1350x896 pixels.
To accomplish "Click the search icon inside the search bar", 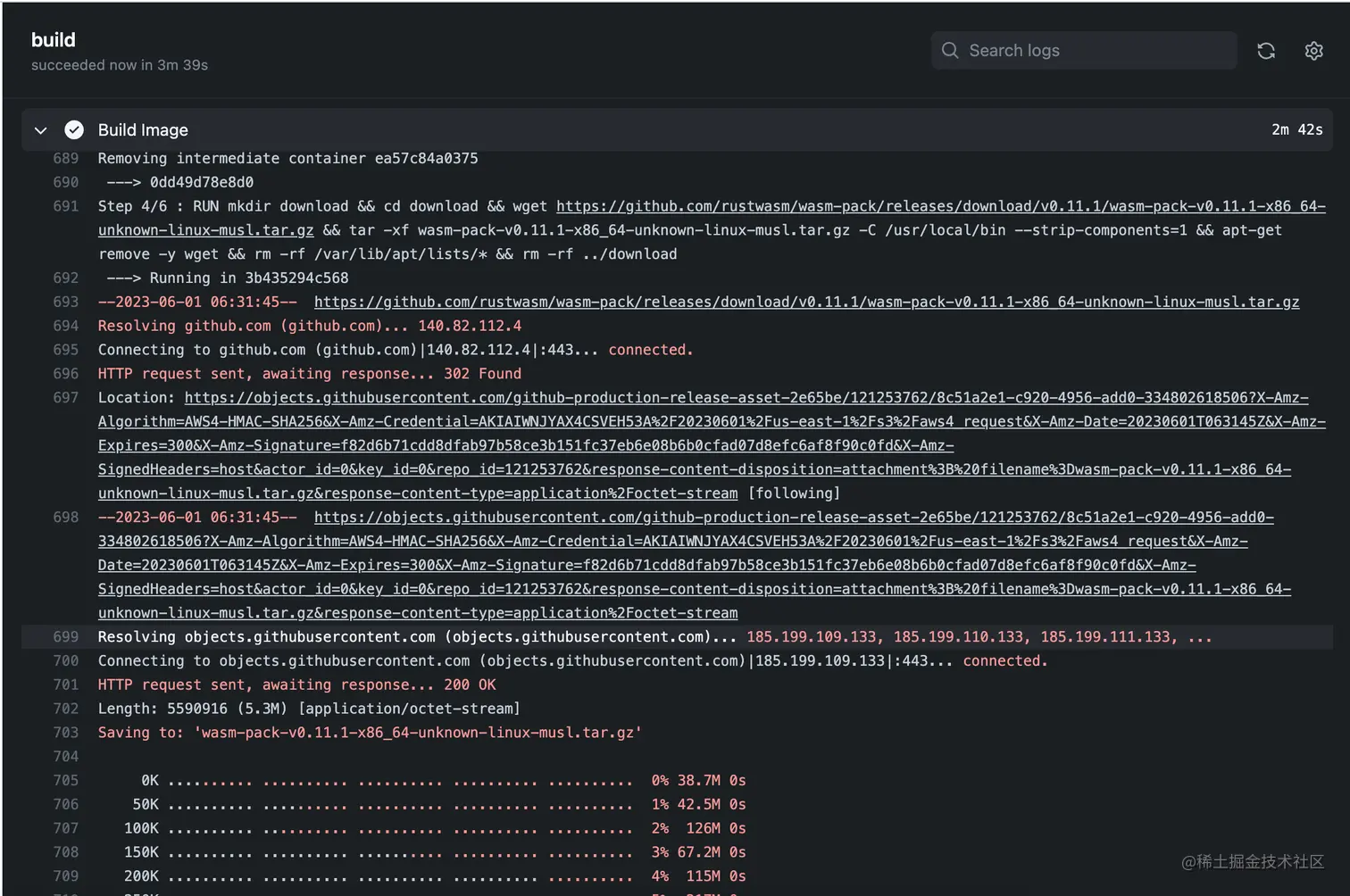I will point(950,50).
